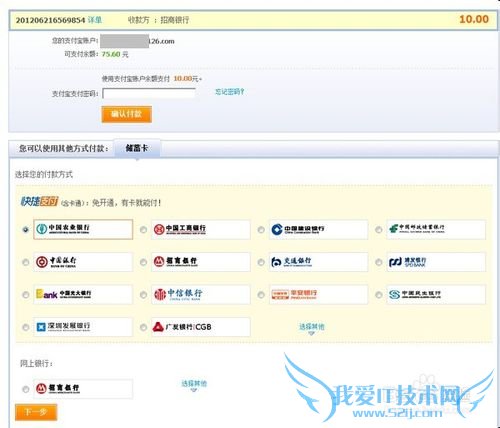
Task: Click the 广发银行 CGB logo box
Action: (x=201, y=327)
